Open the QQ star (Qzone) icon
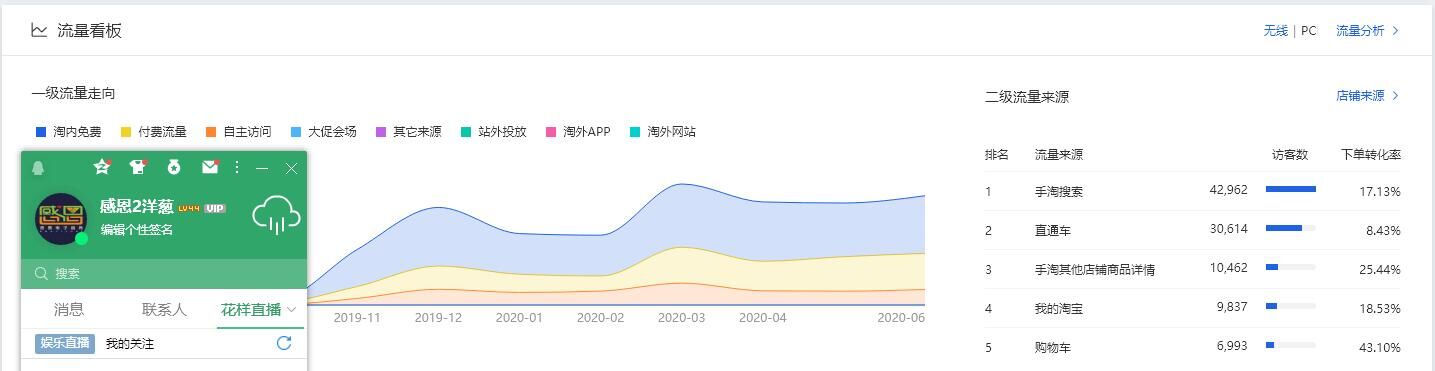The width and height of the screenshot is (1435, 371). [102, 167]
